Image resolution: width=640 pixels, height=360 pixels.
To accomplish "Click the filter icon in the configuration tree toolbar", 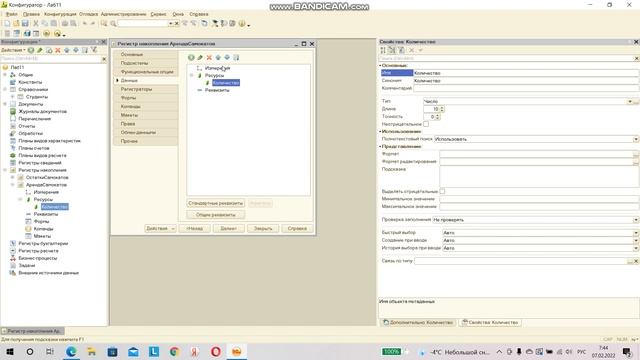I will [94, 50].
